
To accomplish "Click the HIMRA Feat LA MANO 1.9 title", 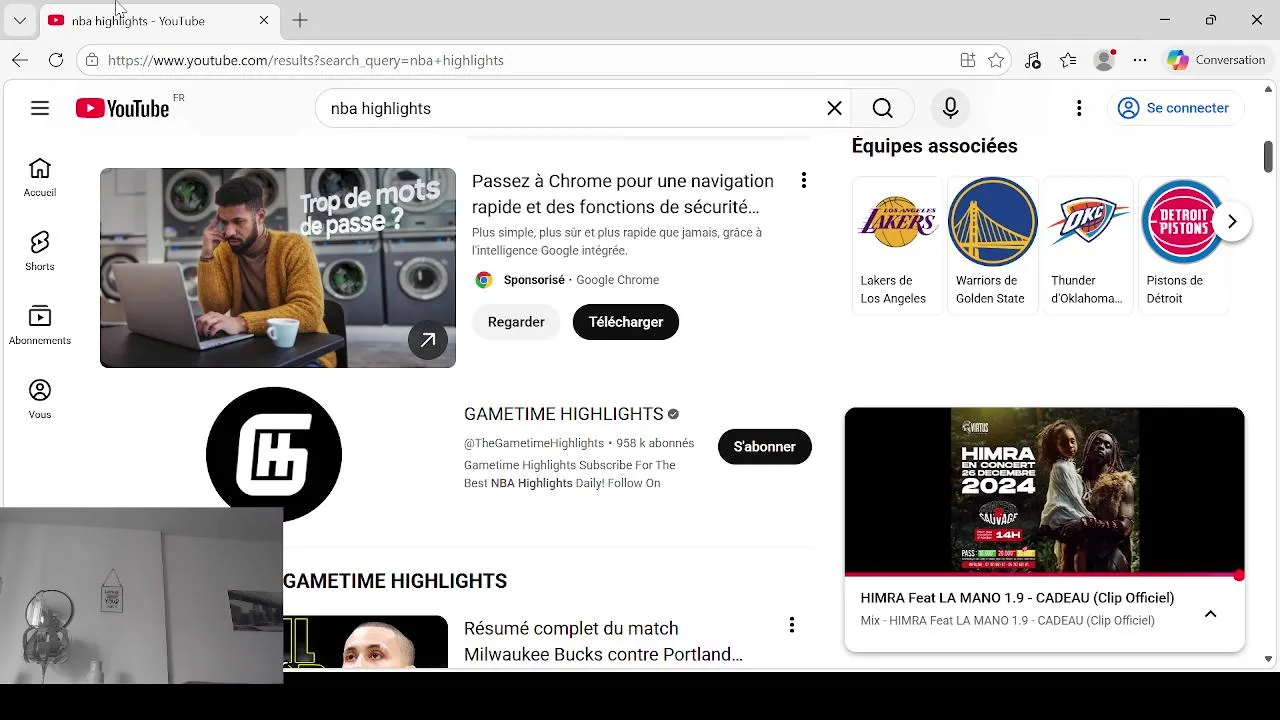I will coord(1017,598).
